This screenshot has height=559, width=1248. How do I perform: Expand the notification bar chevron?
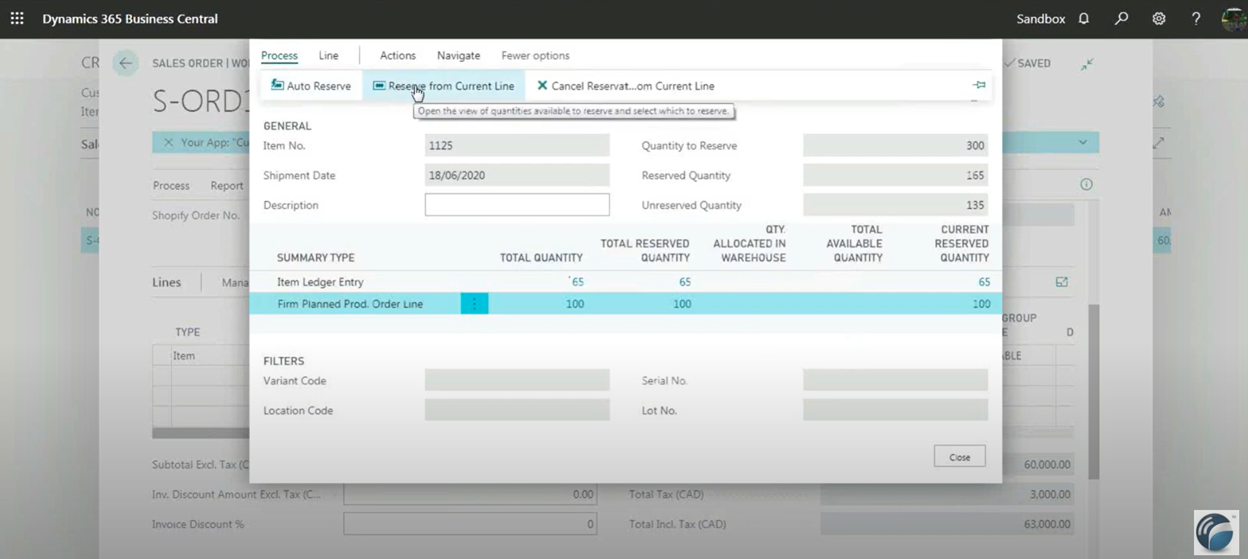(1082, 143)
